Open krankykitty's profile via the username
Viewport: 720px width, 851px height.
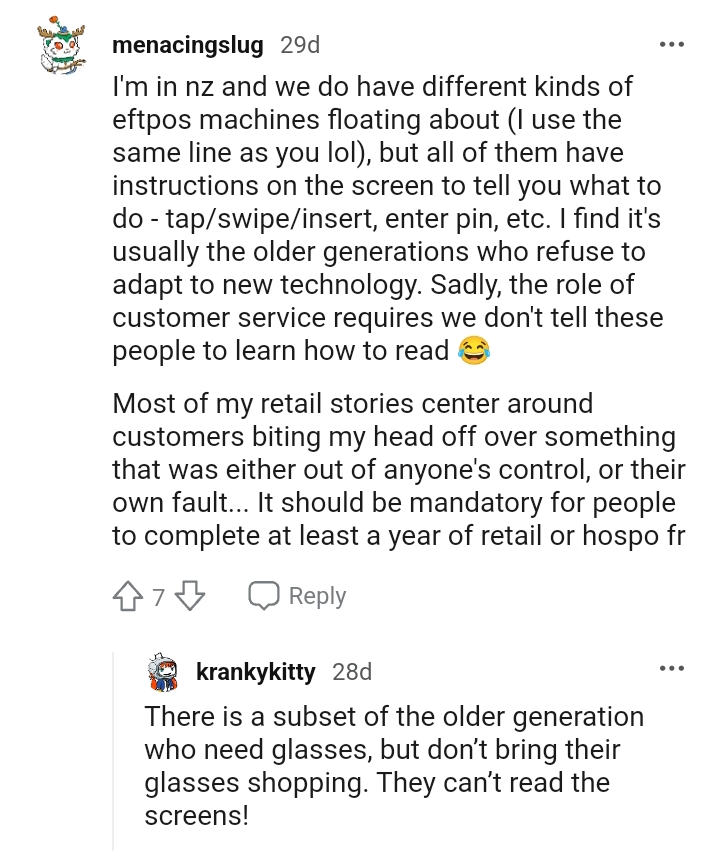(255, 672)
